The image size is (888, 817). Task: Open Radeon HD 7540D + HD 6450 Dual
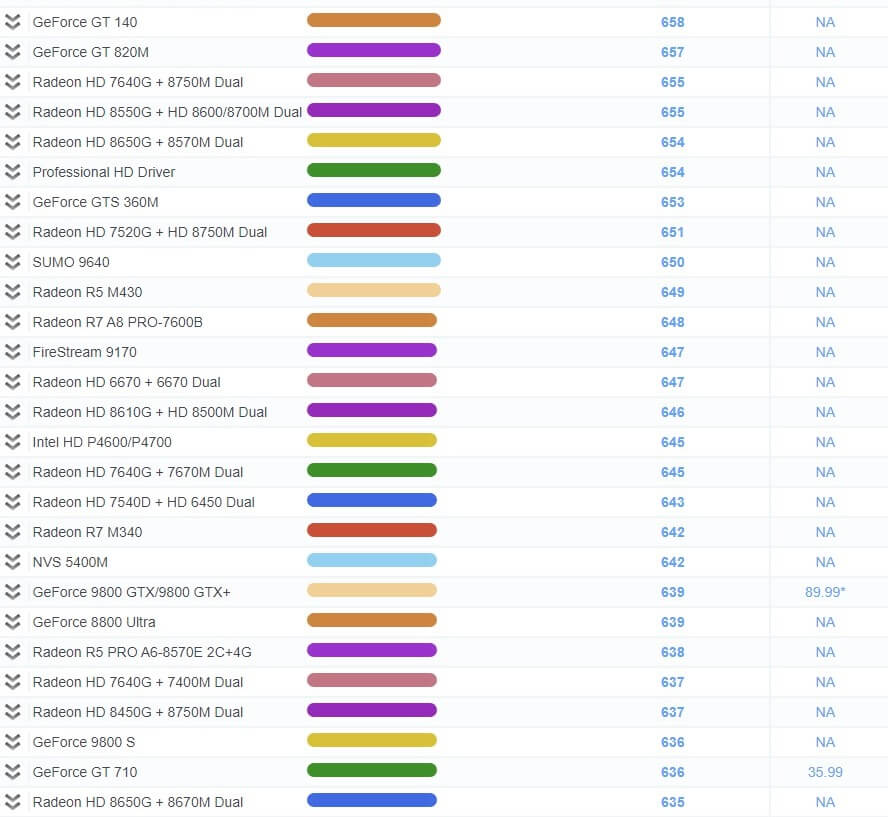pos(143,502)
